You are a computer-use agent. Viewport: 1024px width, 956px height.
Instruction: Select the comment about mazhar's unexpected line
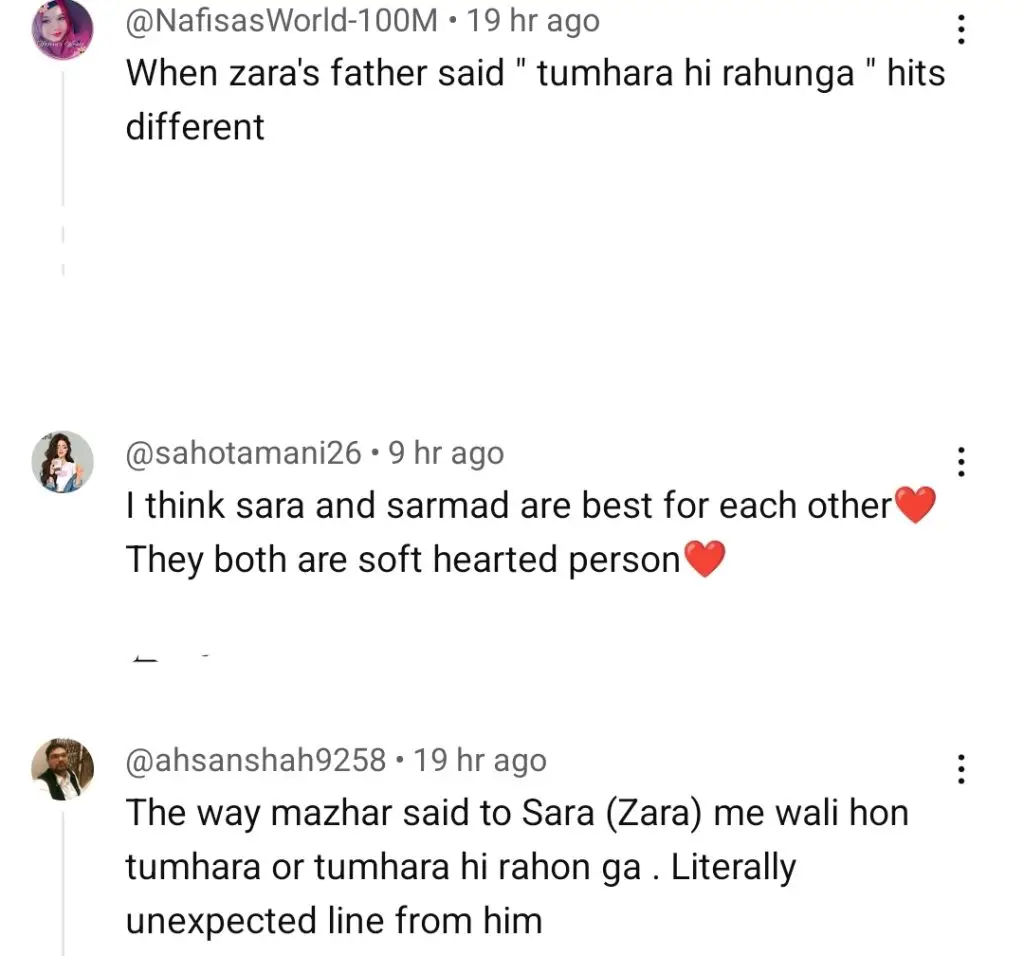517,867
